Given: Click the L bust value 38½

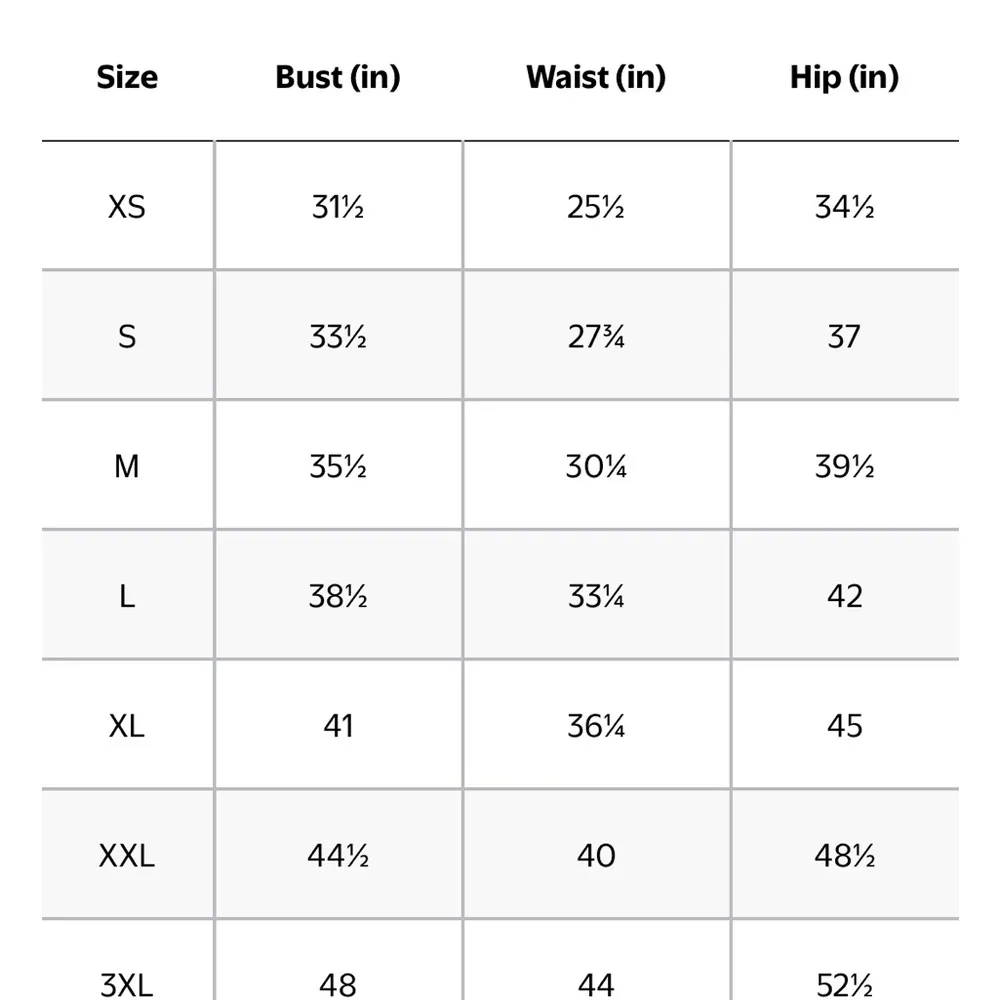Looking at the screenshot, I should coord(338,596).
